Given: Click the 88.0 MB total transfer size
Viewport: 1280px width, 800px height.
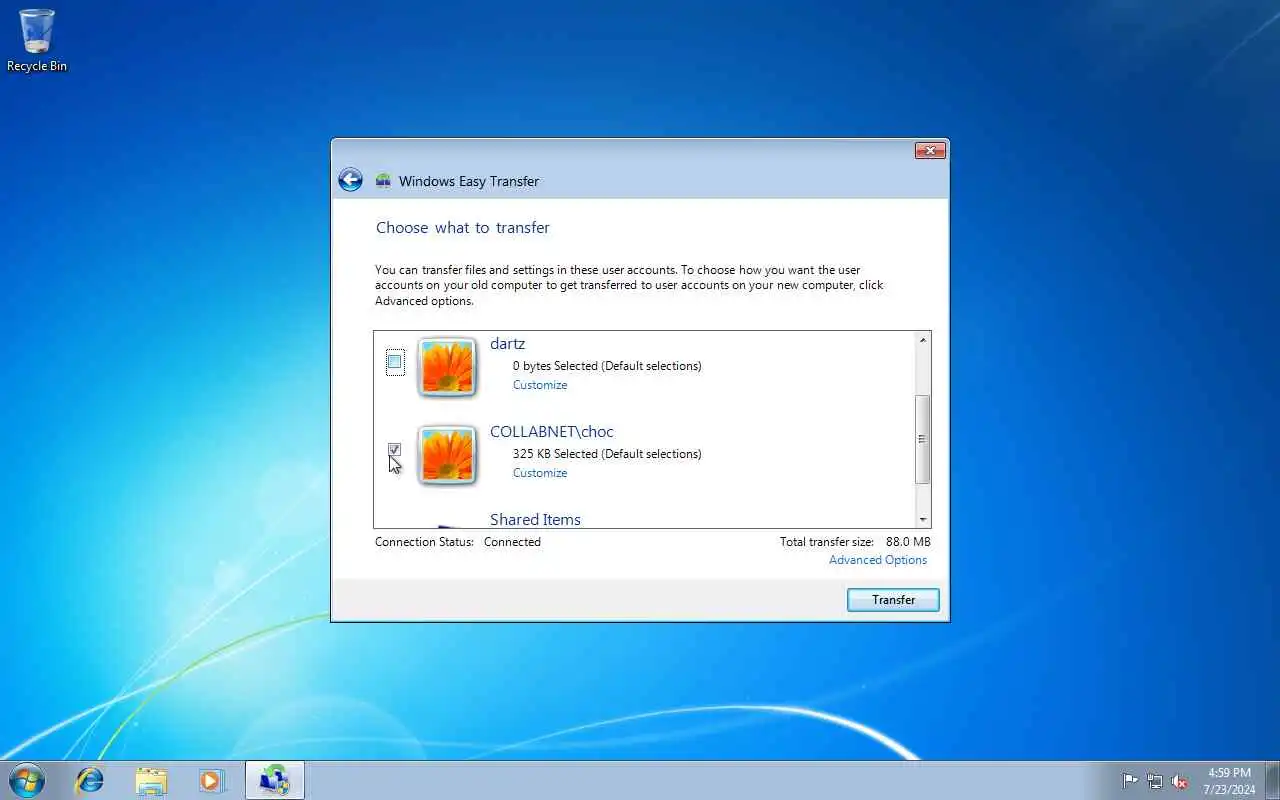Looking at the screenshot, I should [x=908, y=542].
